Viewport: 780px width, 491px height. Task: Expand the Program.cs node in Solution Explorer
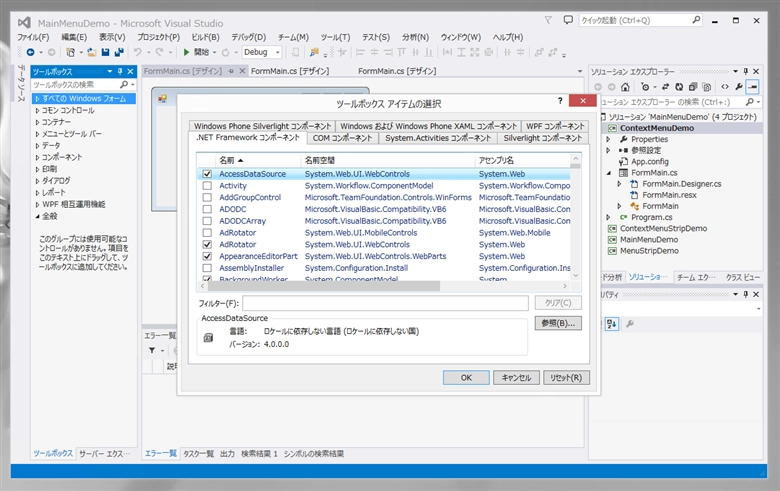coord(608,217)
